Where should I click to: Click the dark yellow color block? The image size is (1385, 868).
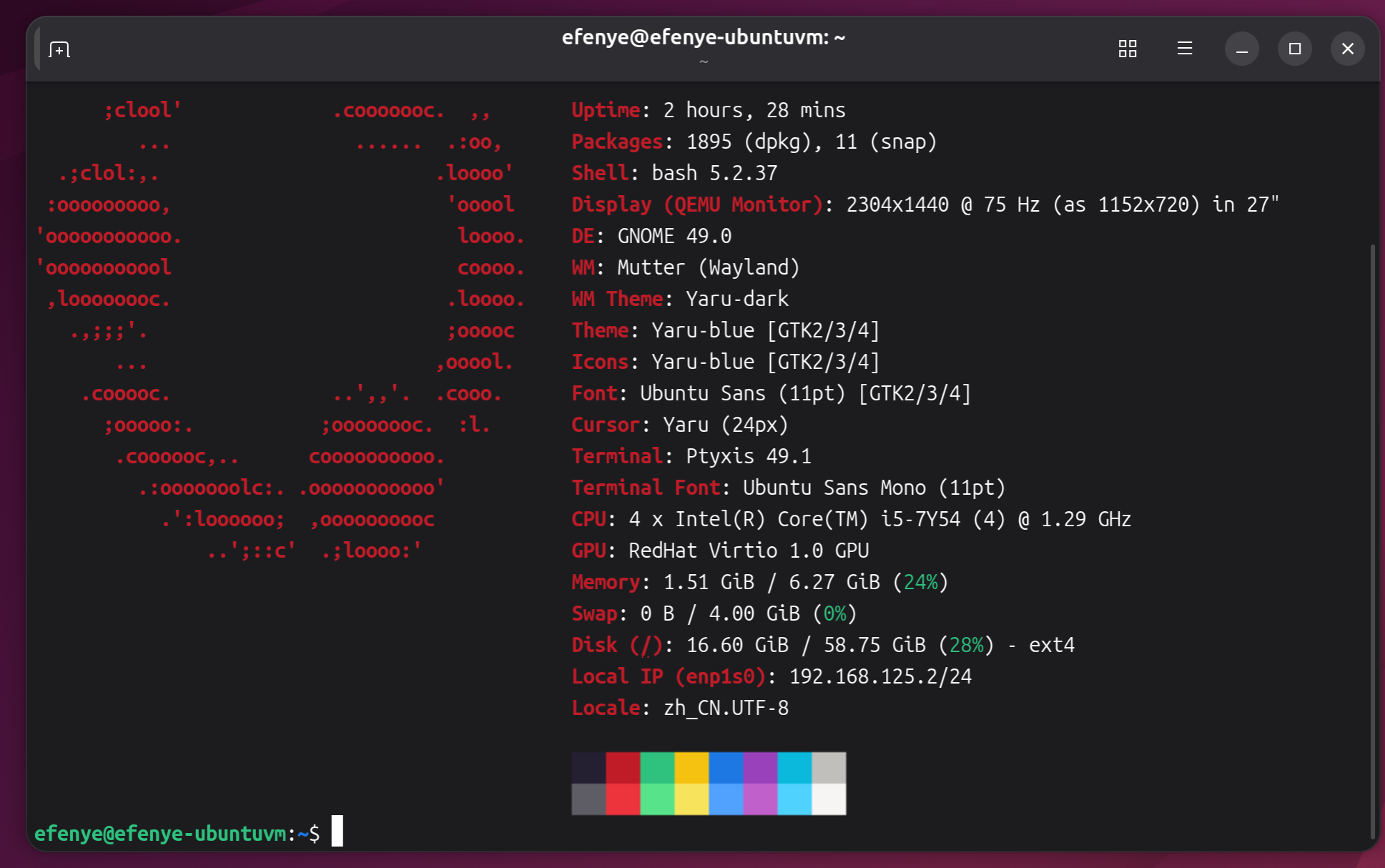[x=691, y=768]
